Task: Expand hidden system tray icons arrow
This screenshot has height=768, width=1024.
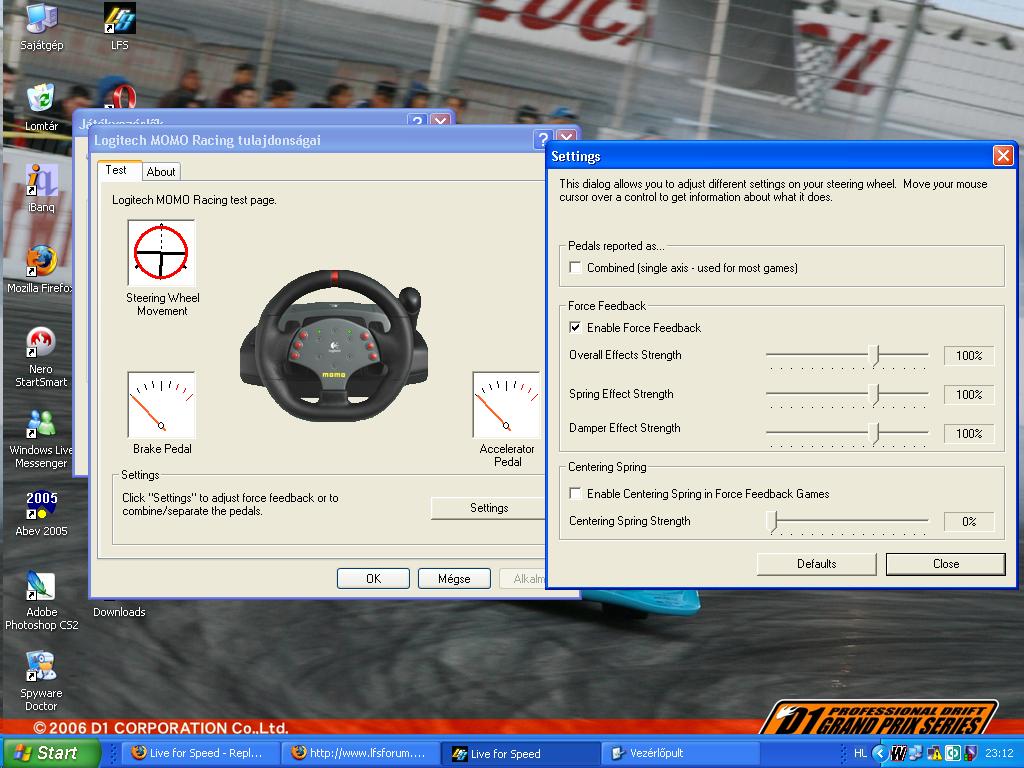Action: click(880, 754)
